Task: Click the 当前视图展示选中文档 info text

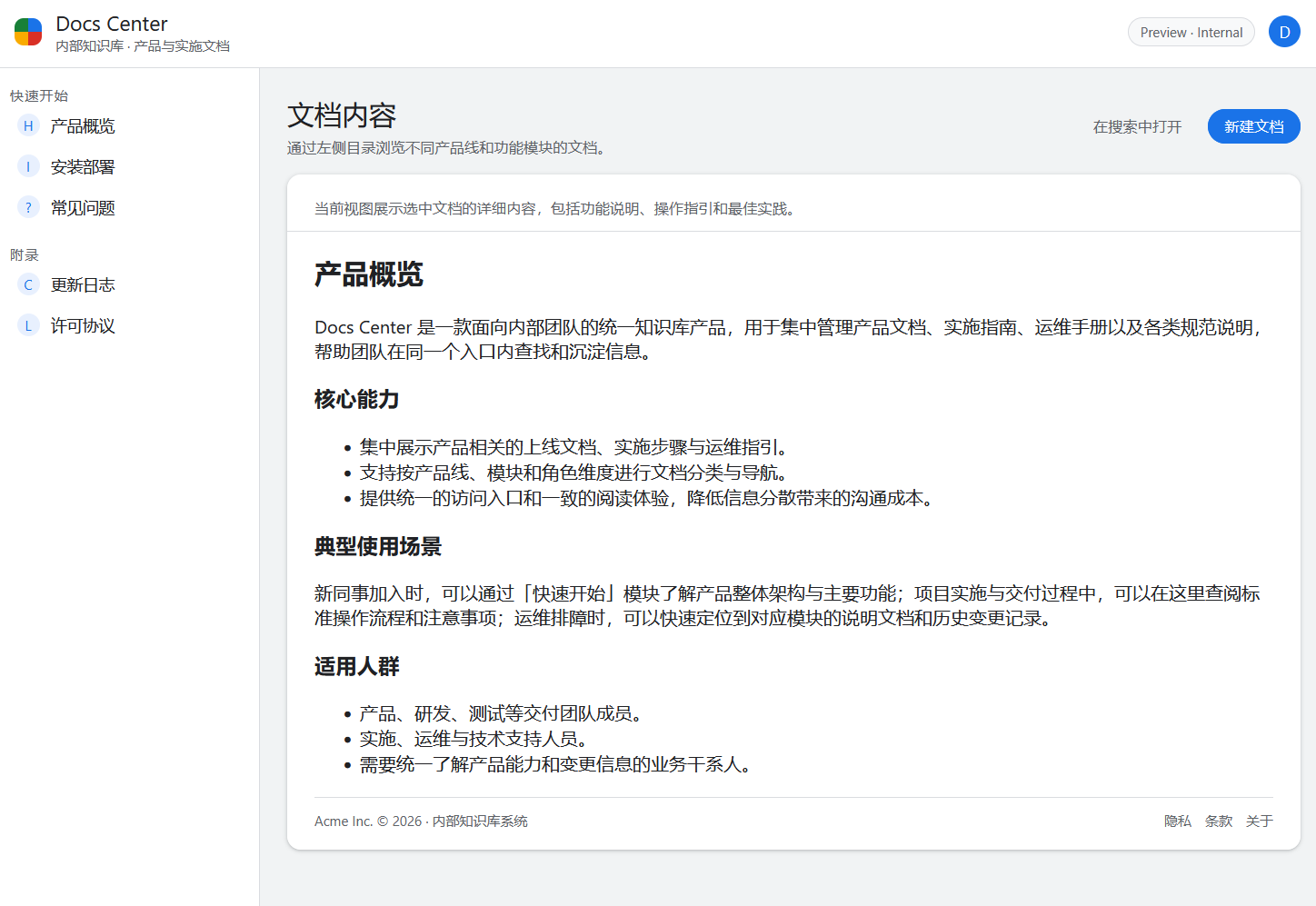Action: (556, 208)
